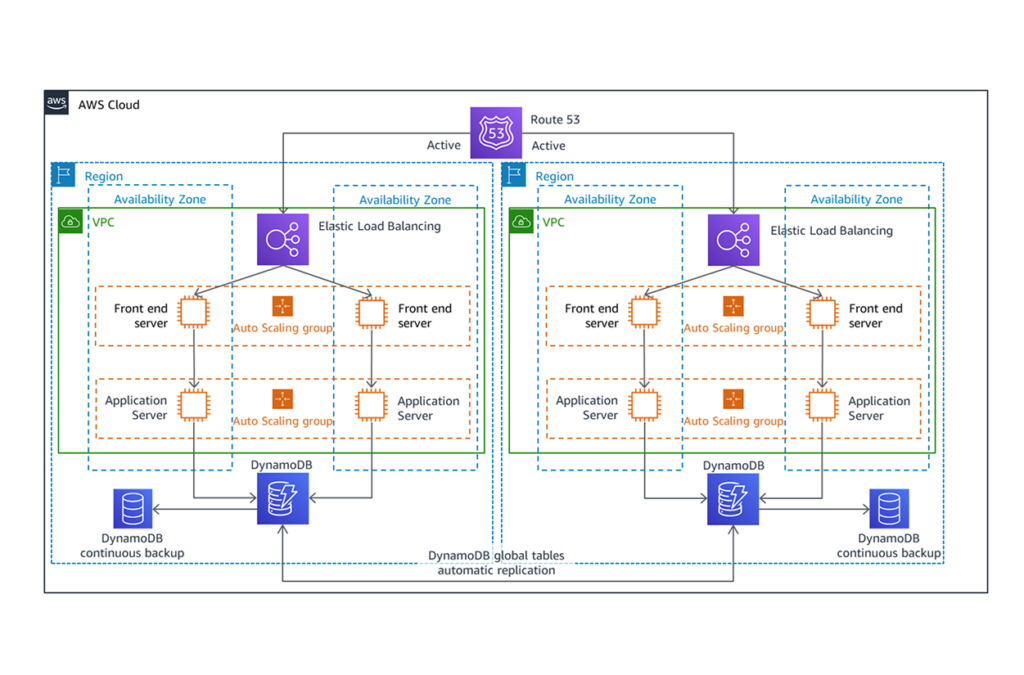This screenshot has width=1024, height=675.
Task: Select the right region's Elastic Load Balancing icon
Action: click(x=734, y=240)
